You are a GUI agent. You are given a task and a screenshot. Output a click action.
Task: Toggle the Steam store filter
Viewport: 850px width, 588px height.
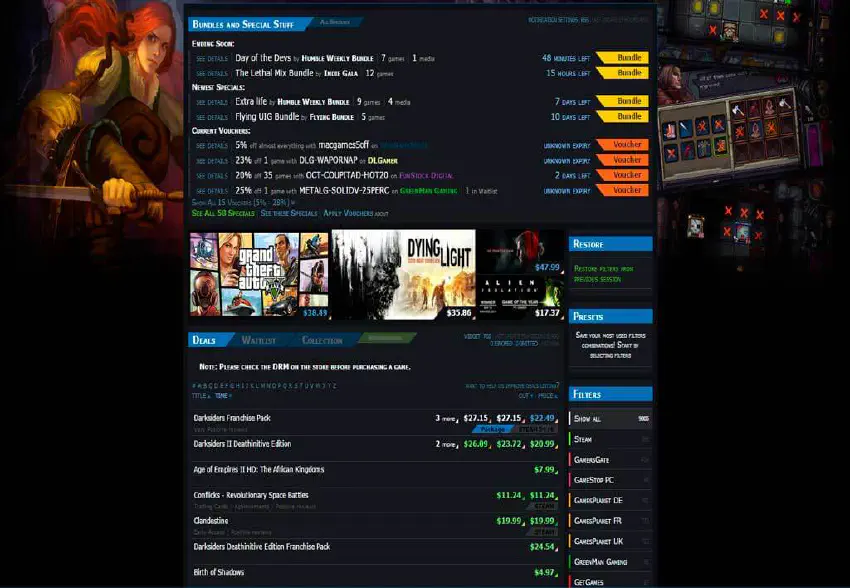610,439
